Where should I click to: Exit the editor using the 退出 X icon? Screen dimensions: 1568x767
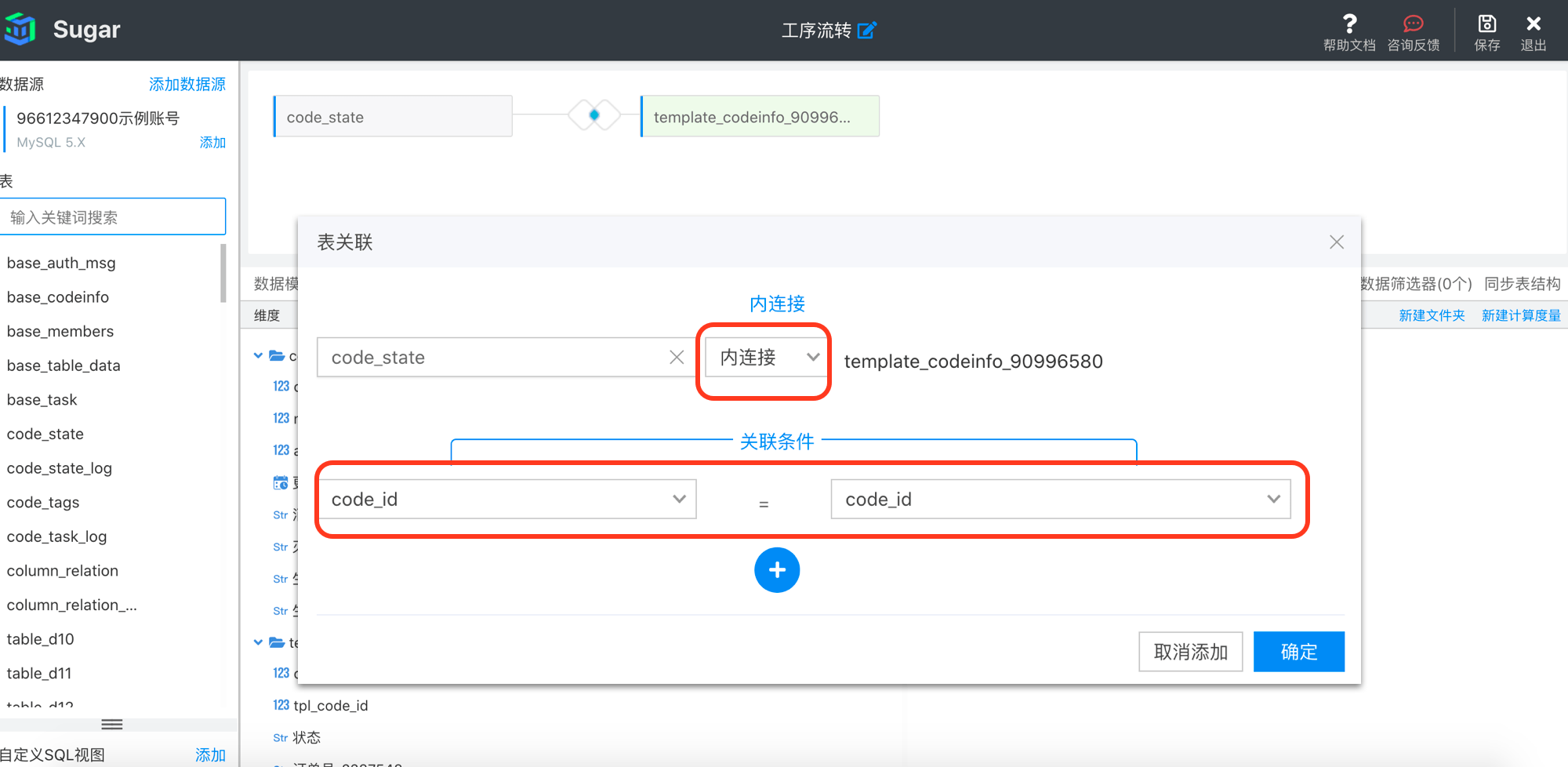pyautogui.click(x=1533, y=24)
